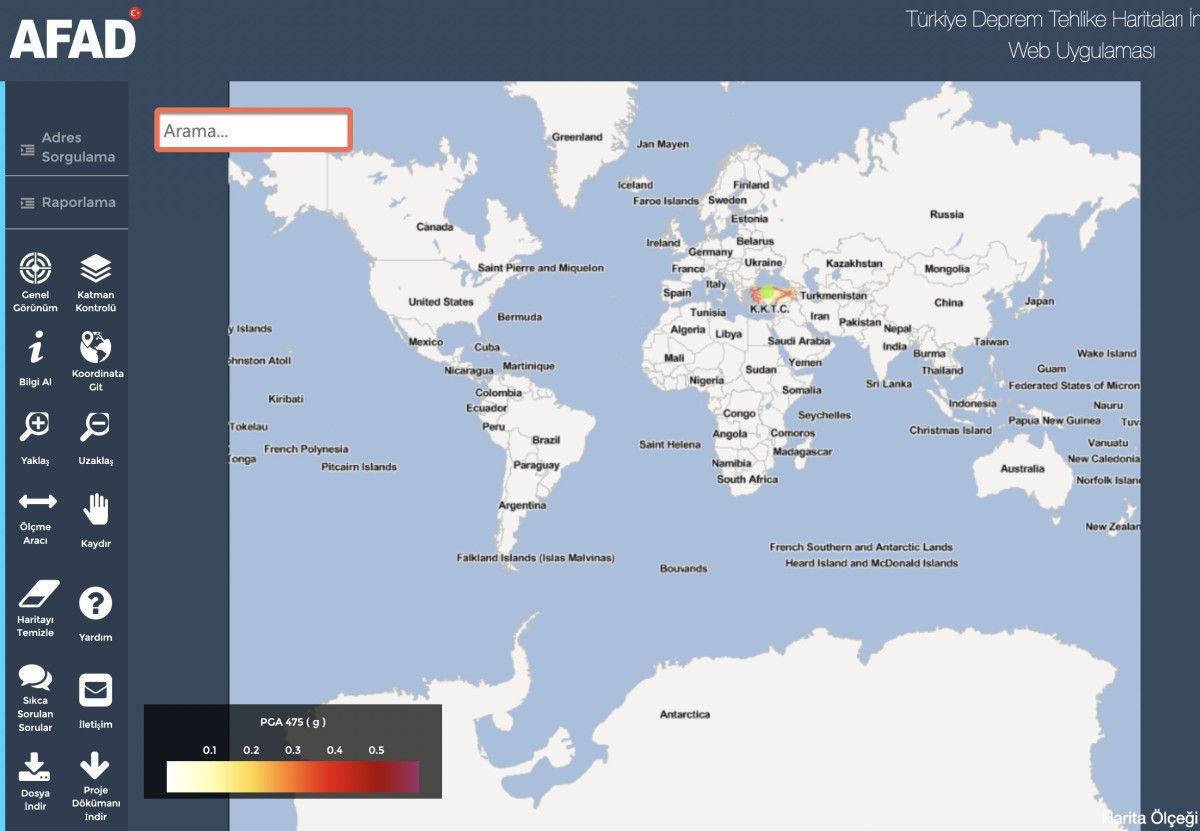Image resolution: width=1200 pixels, height=831 pixels.
Task: Download project document via Proje Dökümanı İndir
Action: (96, 766)
